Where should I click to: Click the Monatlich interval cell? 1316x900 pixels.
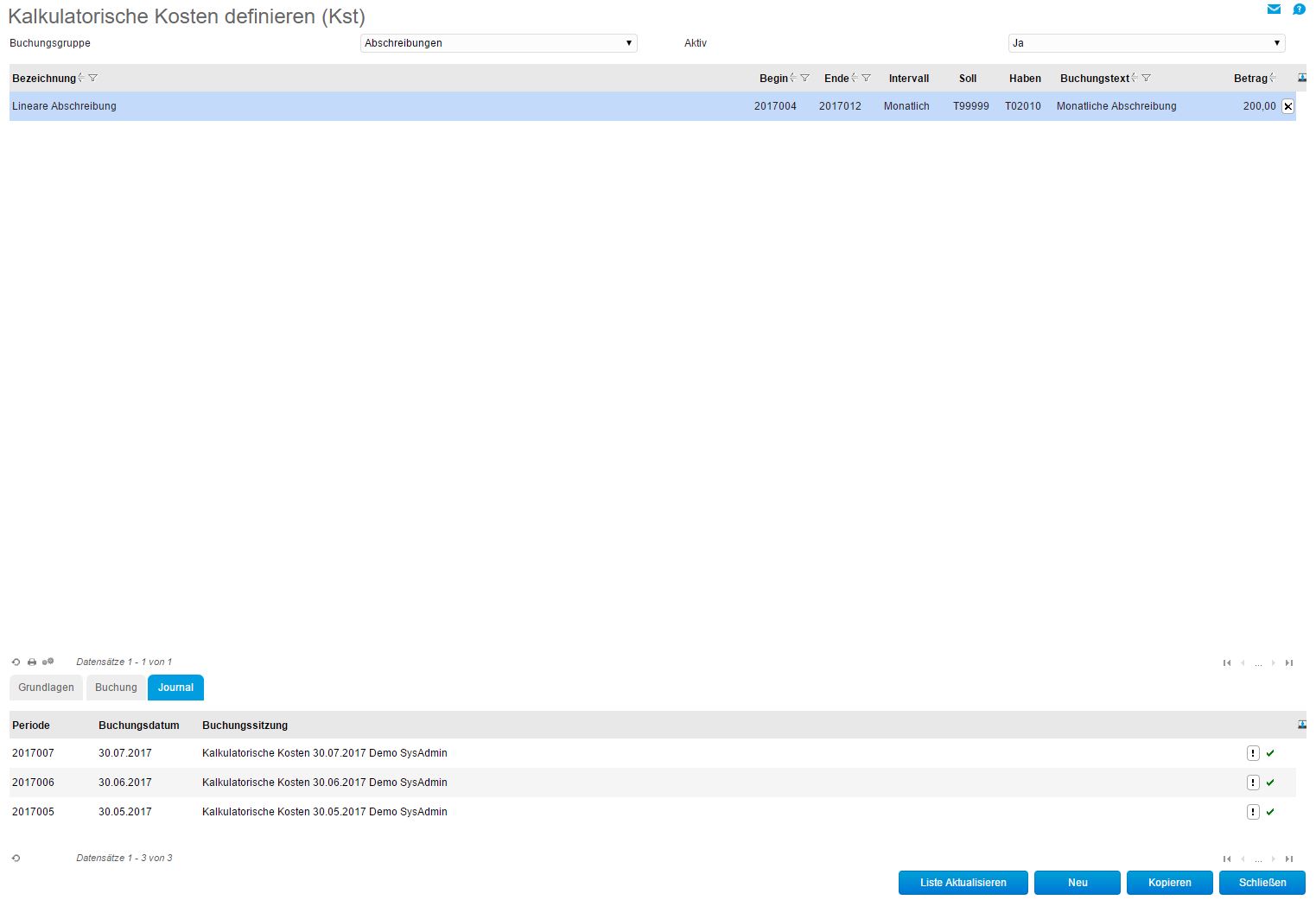click(906, 106)
